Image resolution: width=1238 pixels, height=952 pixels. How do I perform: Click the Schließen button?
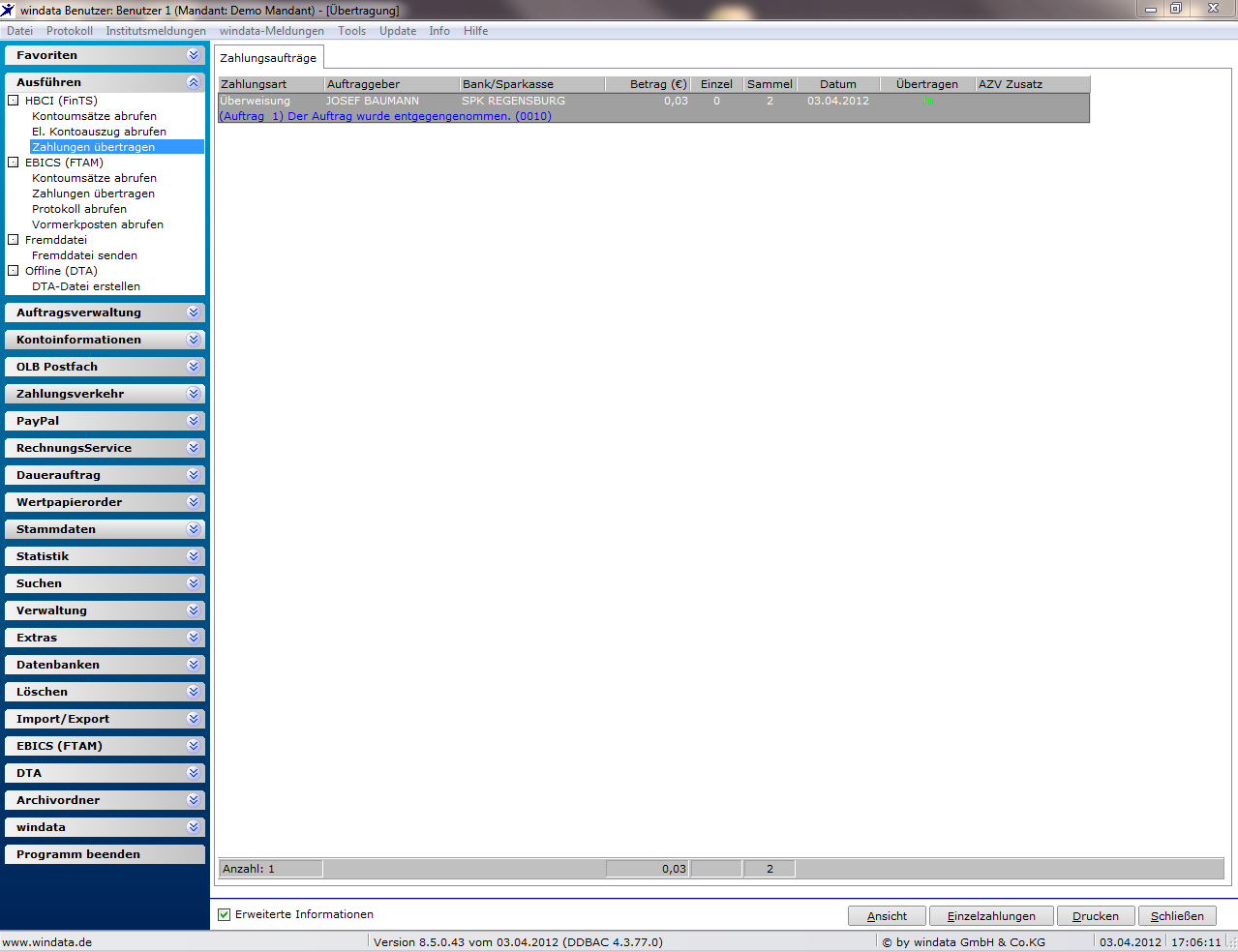(x=1177, y=916)
